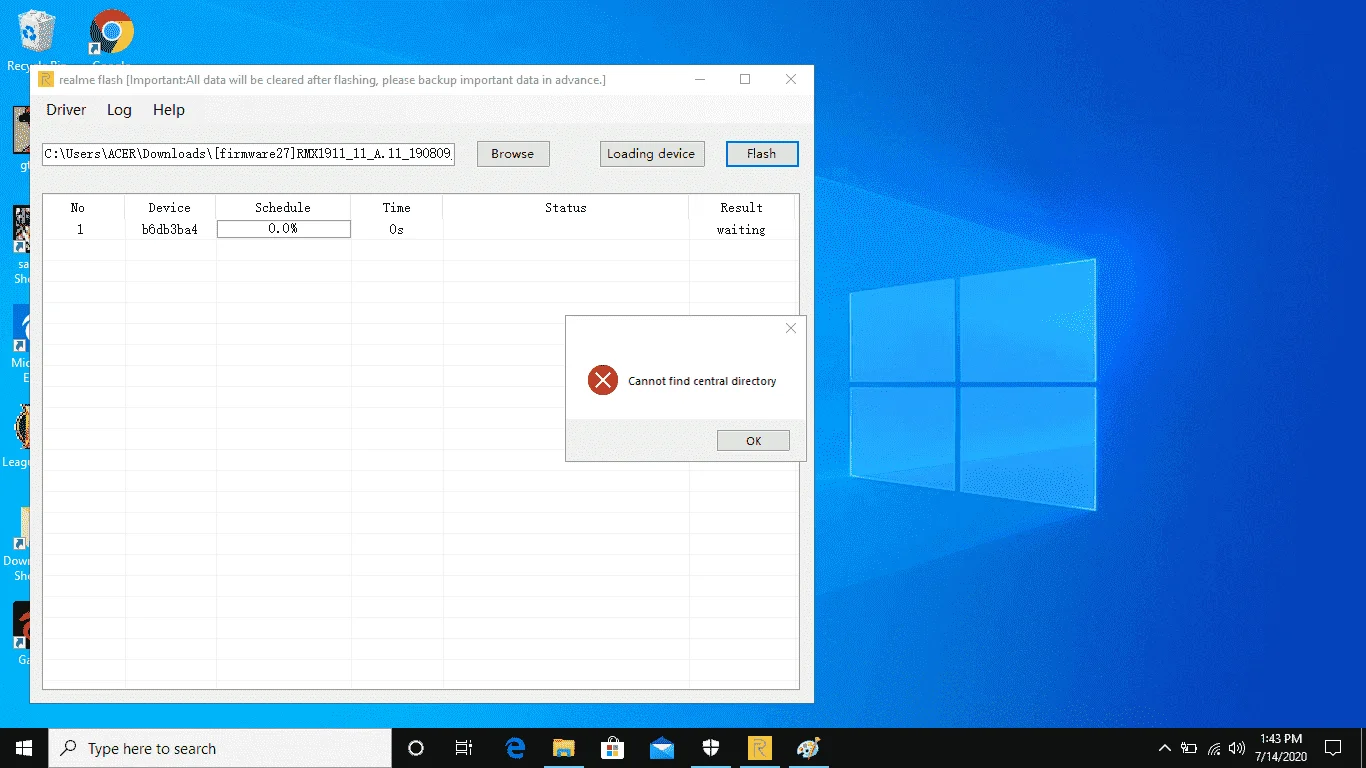
Task: Click the realme flash title bar icon
Action: click(46, 80)
